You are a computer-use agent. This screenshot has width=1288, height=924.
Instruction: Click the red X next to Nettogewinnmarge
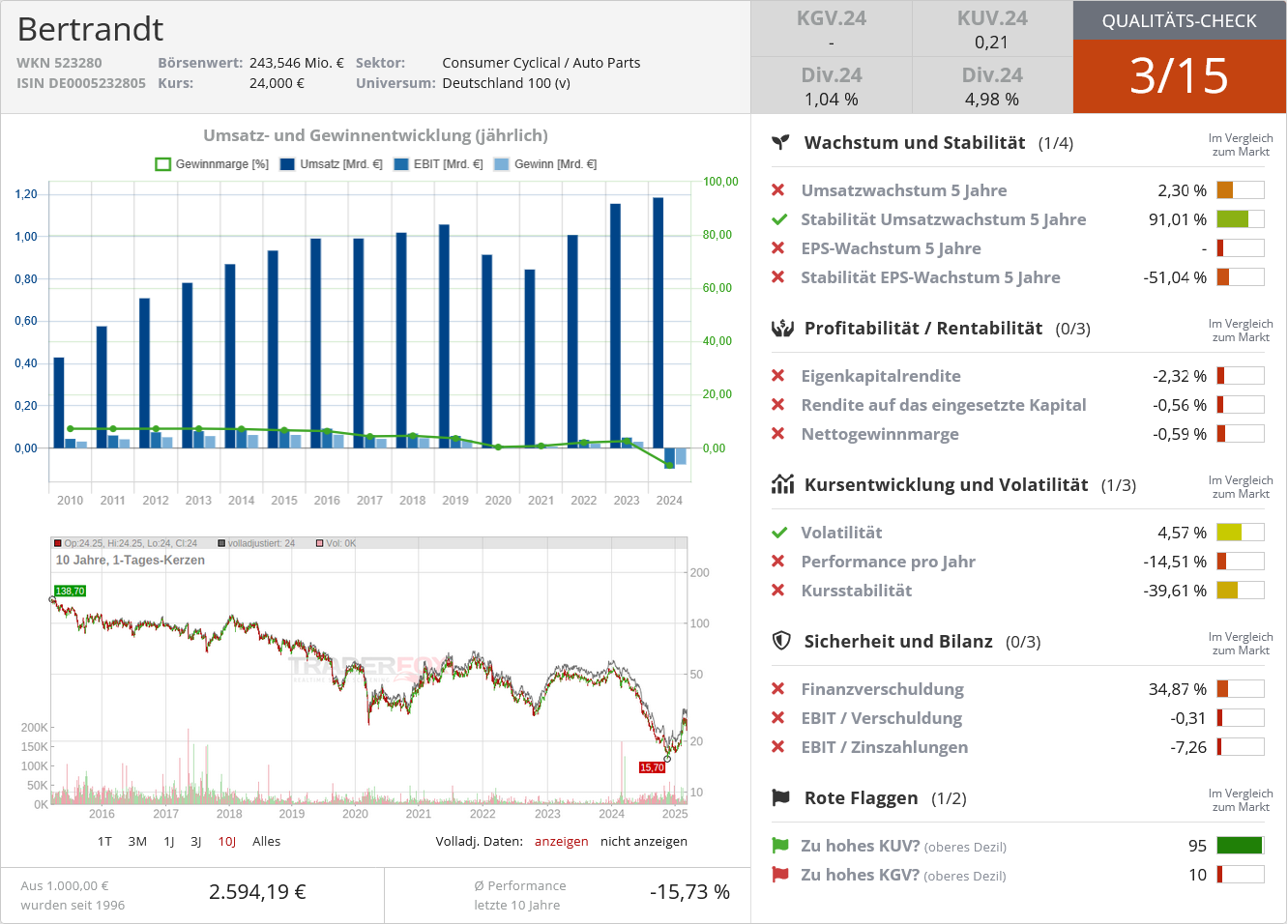click(x=778, y=434)
